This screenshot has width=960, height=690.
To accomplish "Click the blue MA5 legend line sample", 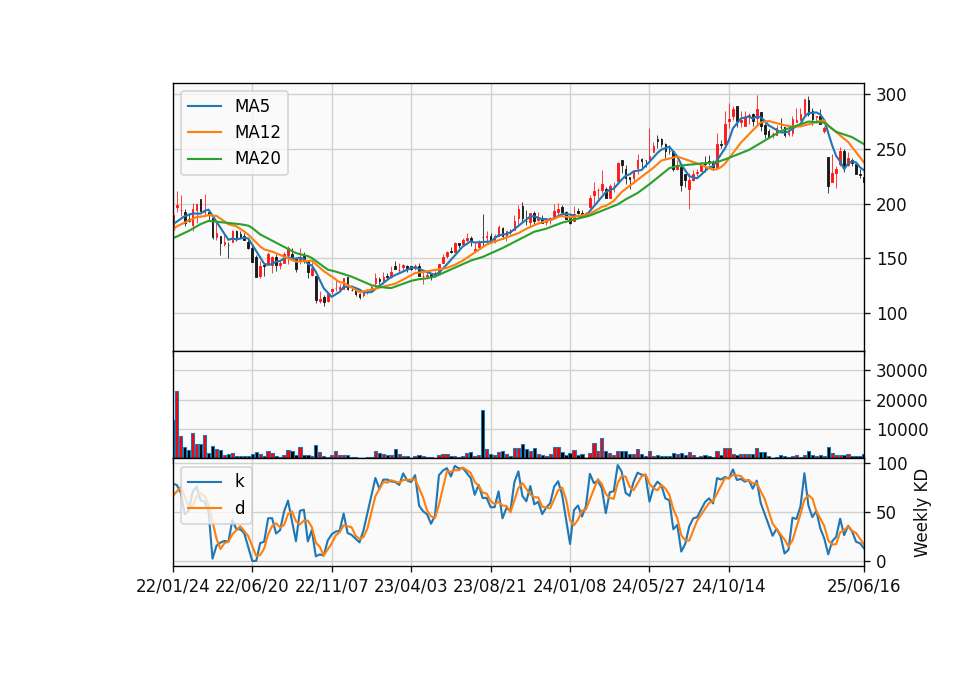I will pyautogui.click(x=204, y=107).
